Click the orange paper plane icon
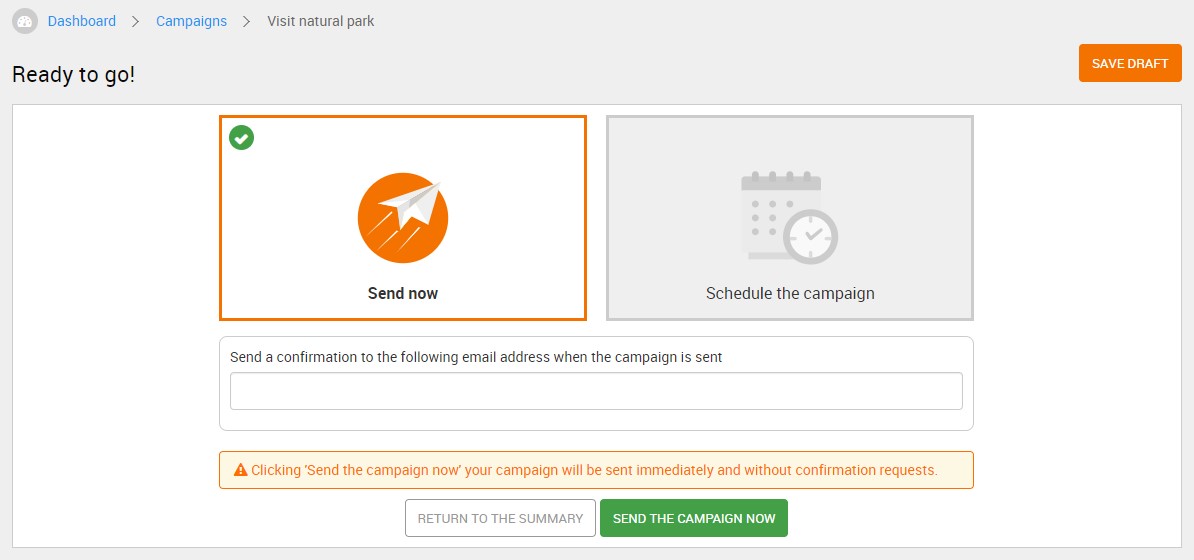The image size is (1194, 560). point(403,218)
